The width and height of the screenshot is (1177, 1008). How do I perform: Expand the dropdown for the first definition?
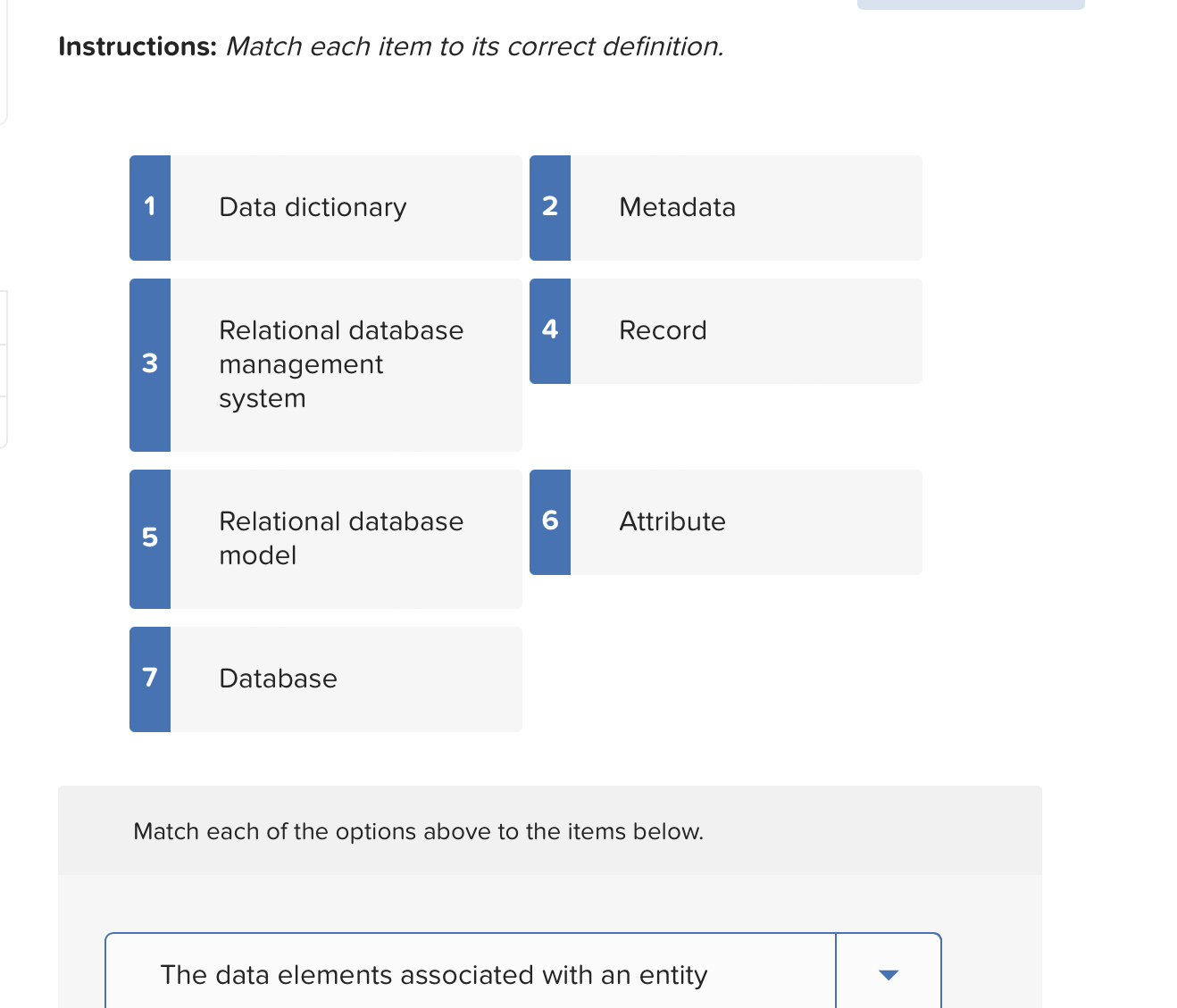pos(888,975)
